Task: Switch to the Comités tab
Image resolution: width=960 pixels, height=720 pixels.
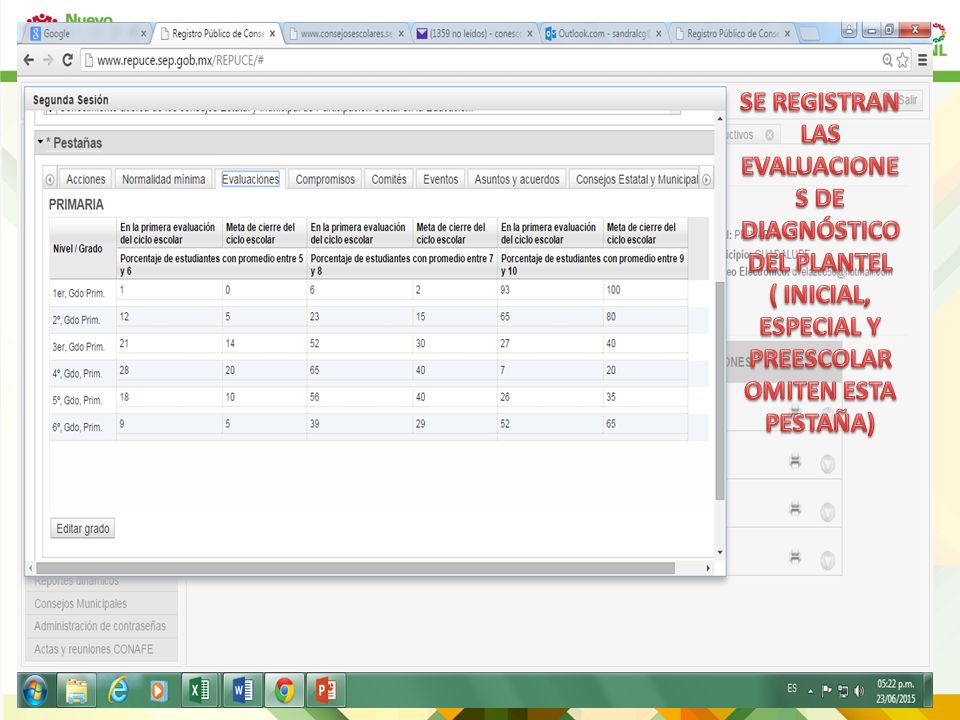Action: coord(389,179)
